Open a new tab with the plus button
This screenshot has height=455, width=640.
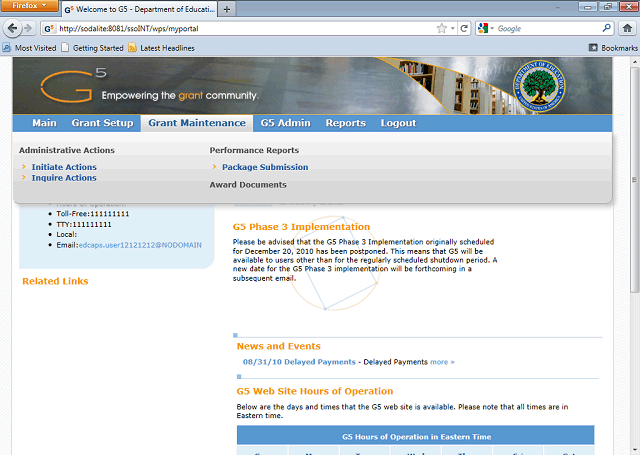227,9
